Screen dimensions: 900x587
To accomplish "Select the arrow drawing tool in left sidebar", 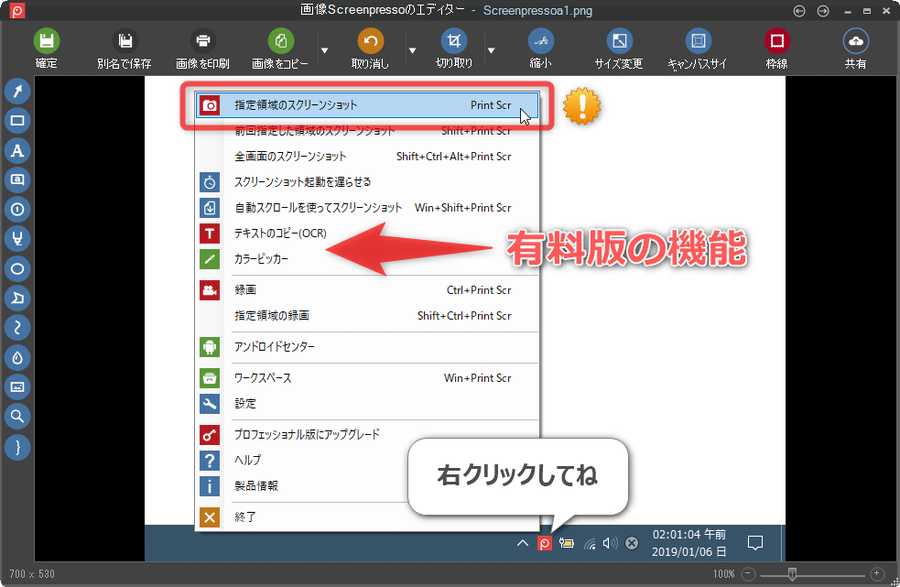I will coord(17,91).
